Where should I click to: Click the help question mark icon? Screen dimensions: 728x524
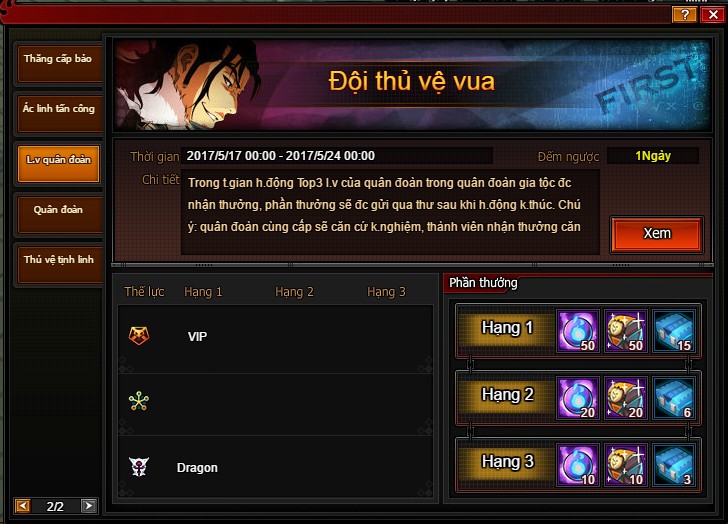pyautogui.click(x=684, y=14)
